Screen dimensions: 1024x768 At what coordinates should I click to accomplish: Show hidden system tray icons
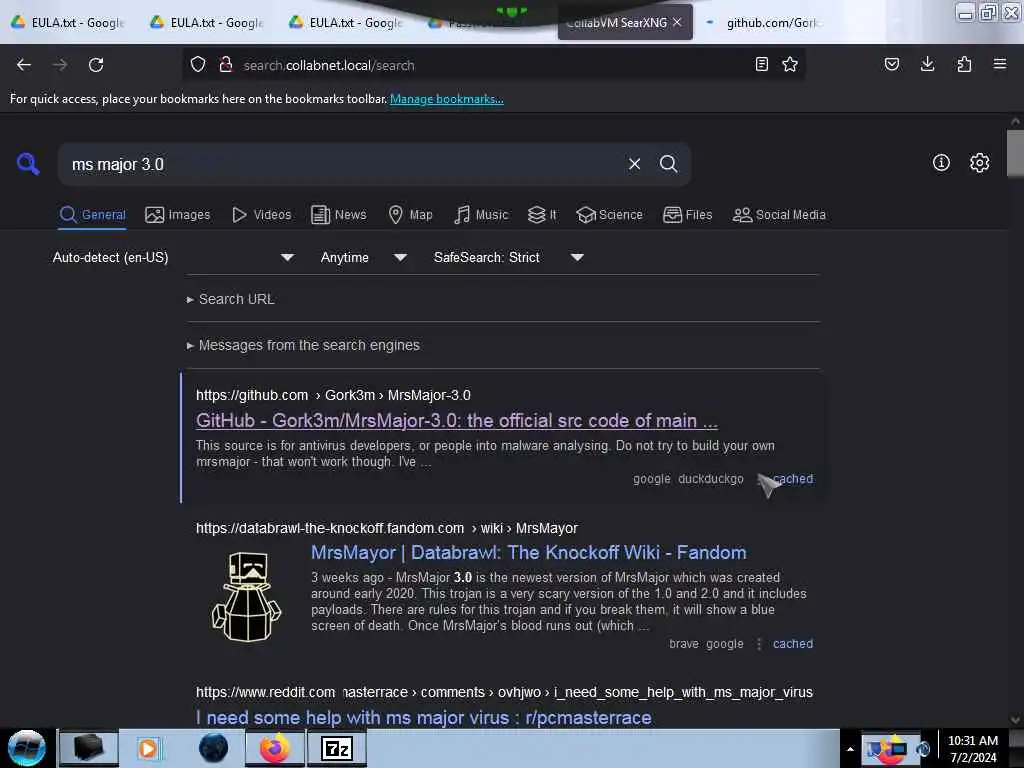(850, 749)
